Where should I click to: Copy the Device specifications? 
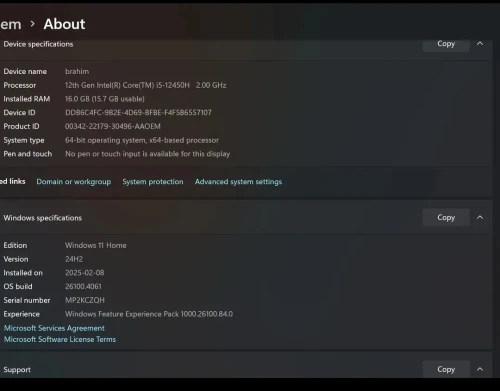coord(446,45)
